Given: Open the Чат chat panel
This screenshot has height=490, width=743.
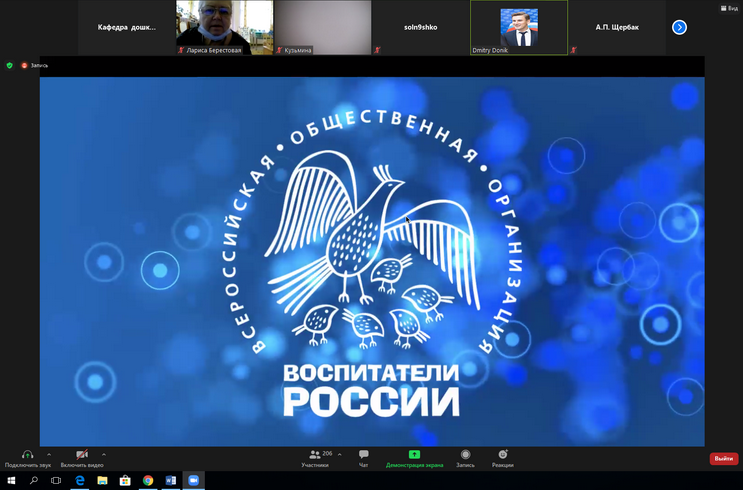Looking at the screenshot, I should click(363, 459).
